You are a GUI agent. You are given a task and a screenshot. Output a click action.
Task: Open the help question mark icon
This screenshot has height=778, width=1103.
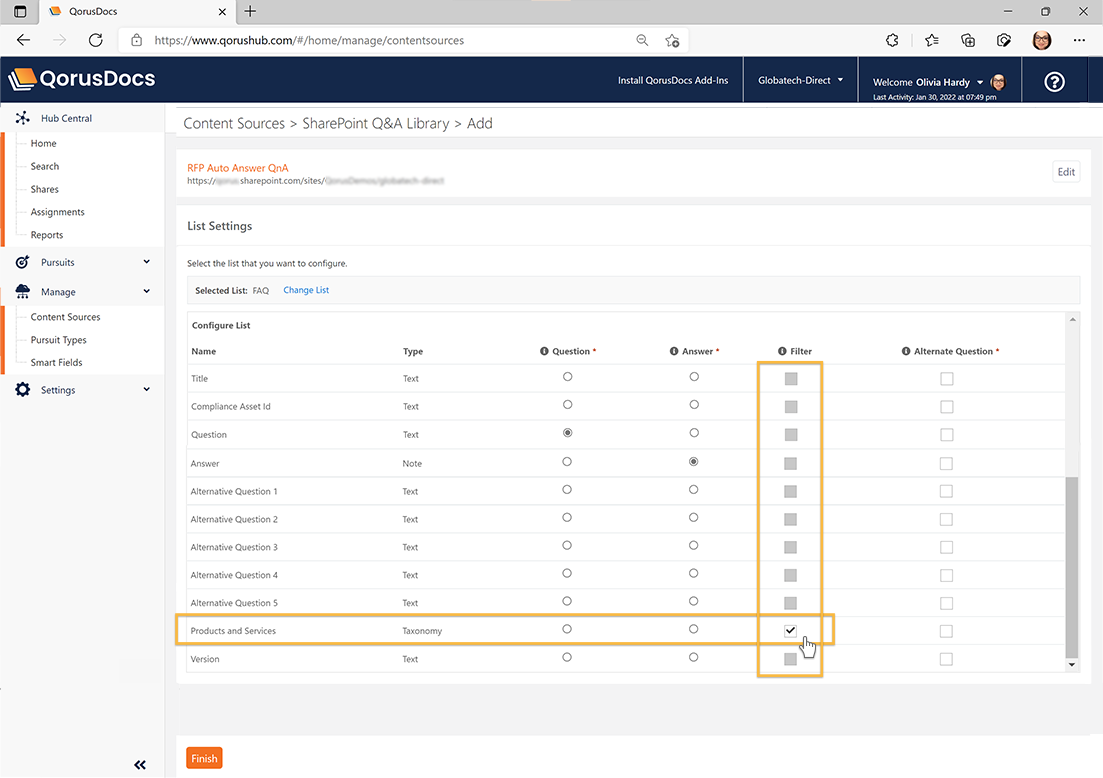click(1054, 82)
